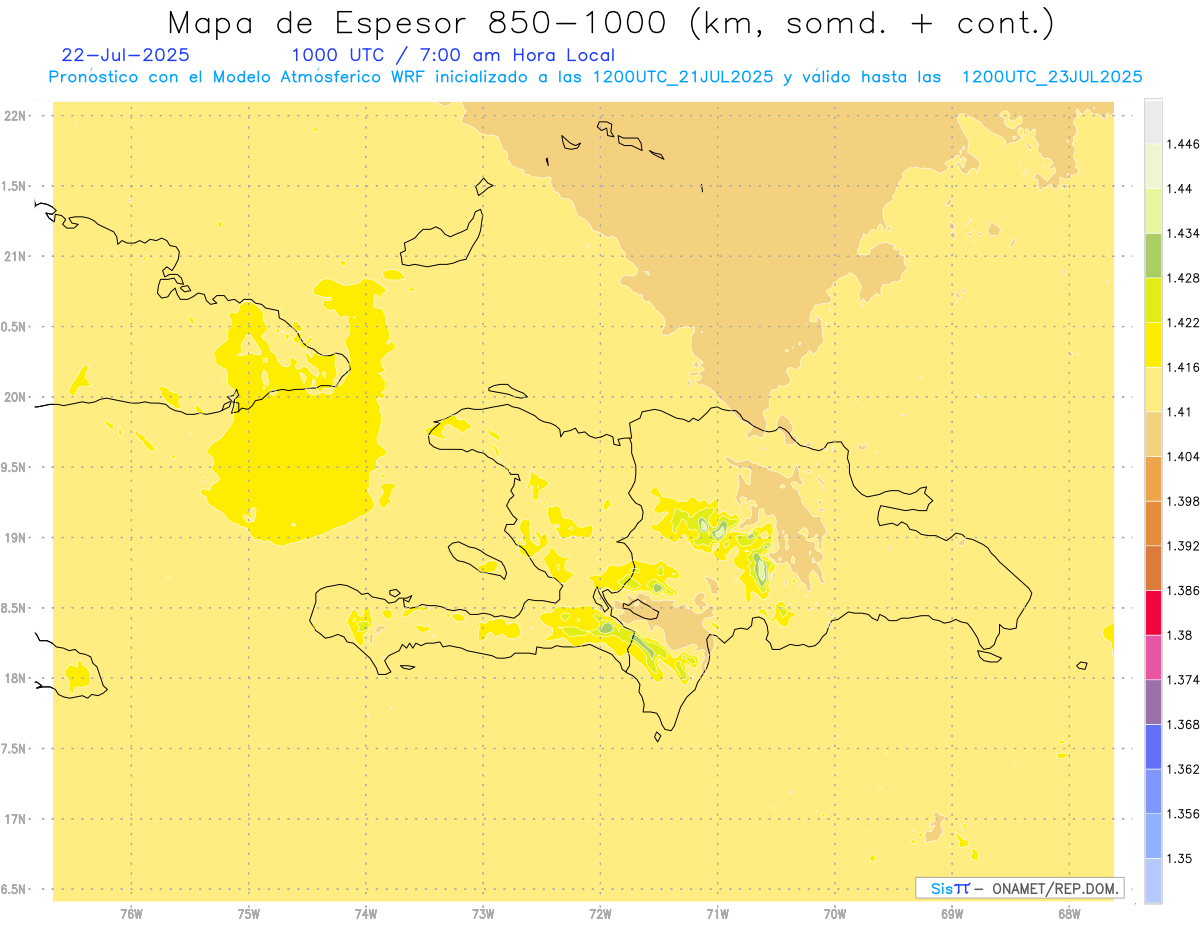Click the colorbar value 1.398
1200x927 pixels.
(1183, 501)
